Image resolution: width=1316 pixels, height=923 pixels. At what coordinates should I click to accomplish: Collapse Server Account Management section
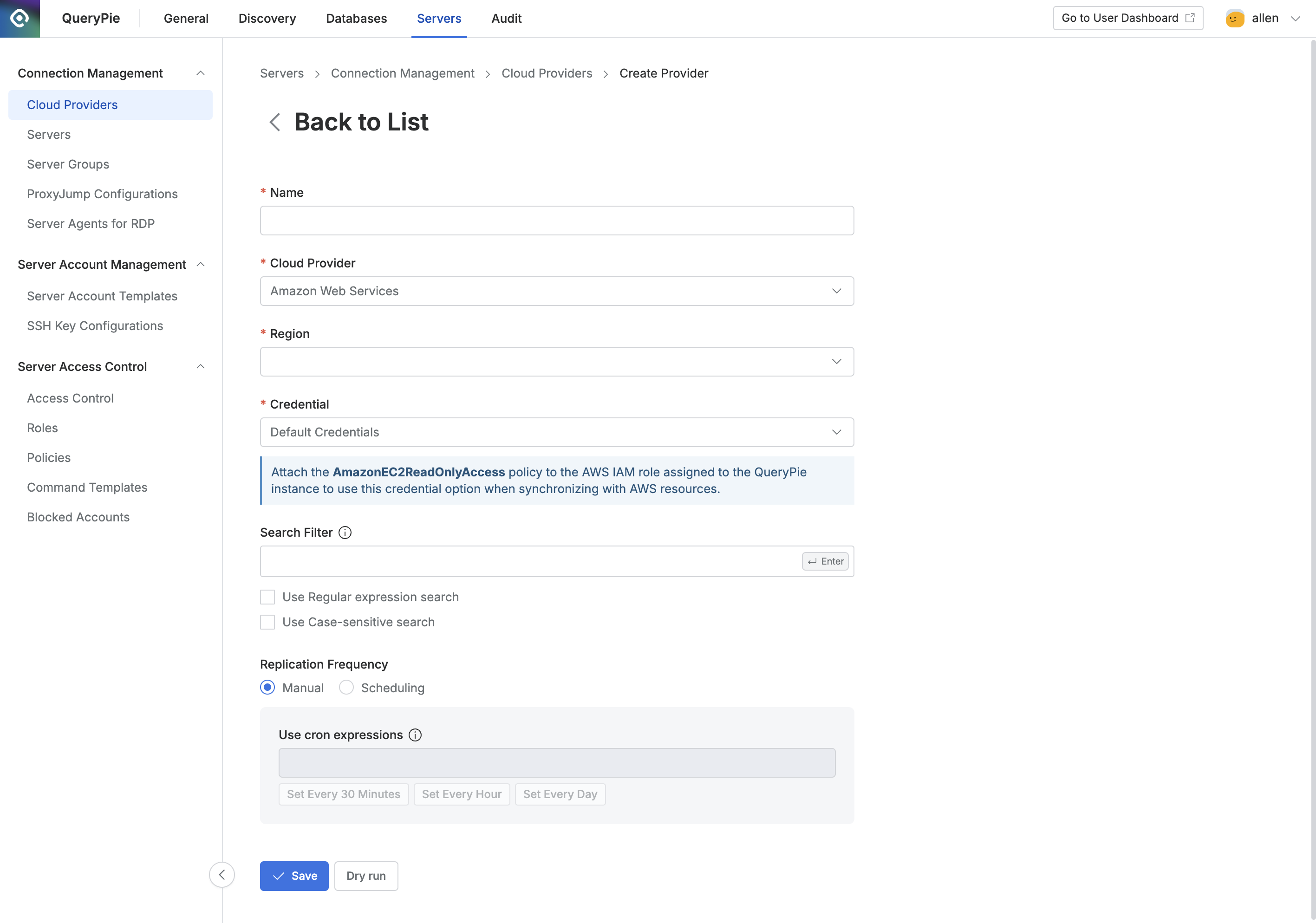pos(201,265)
